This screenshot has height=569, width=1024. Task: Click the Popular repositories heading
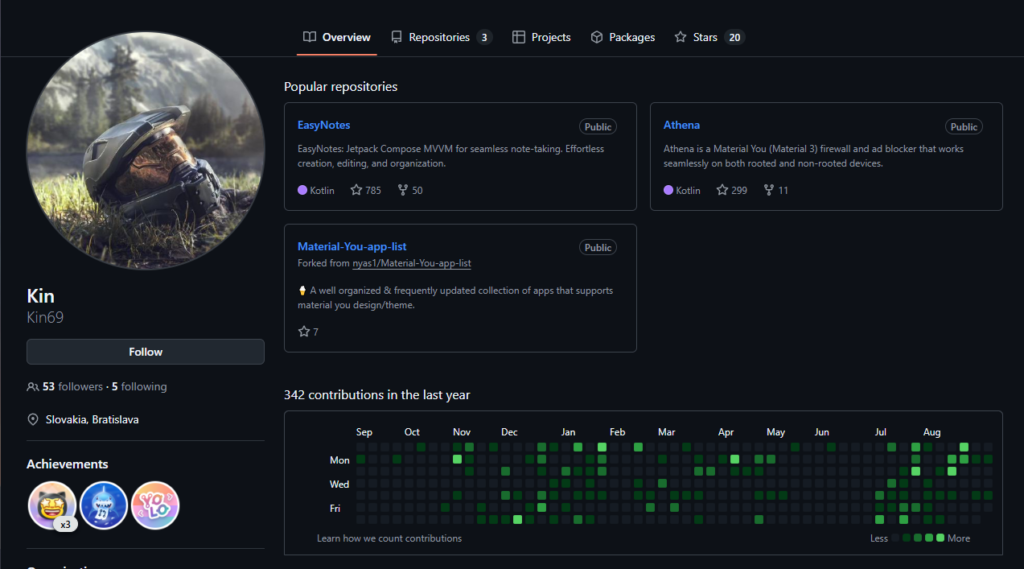click(341, 86)
